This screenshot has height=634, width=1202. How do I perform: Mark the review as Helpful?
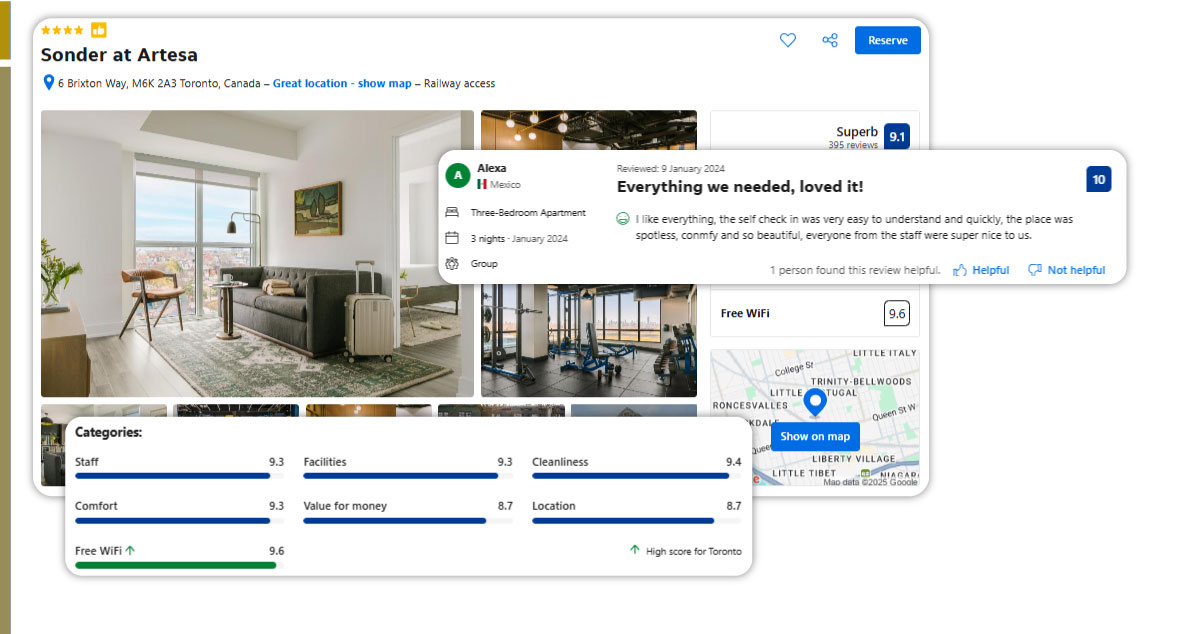click(981, 270)
